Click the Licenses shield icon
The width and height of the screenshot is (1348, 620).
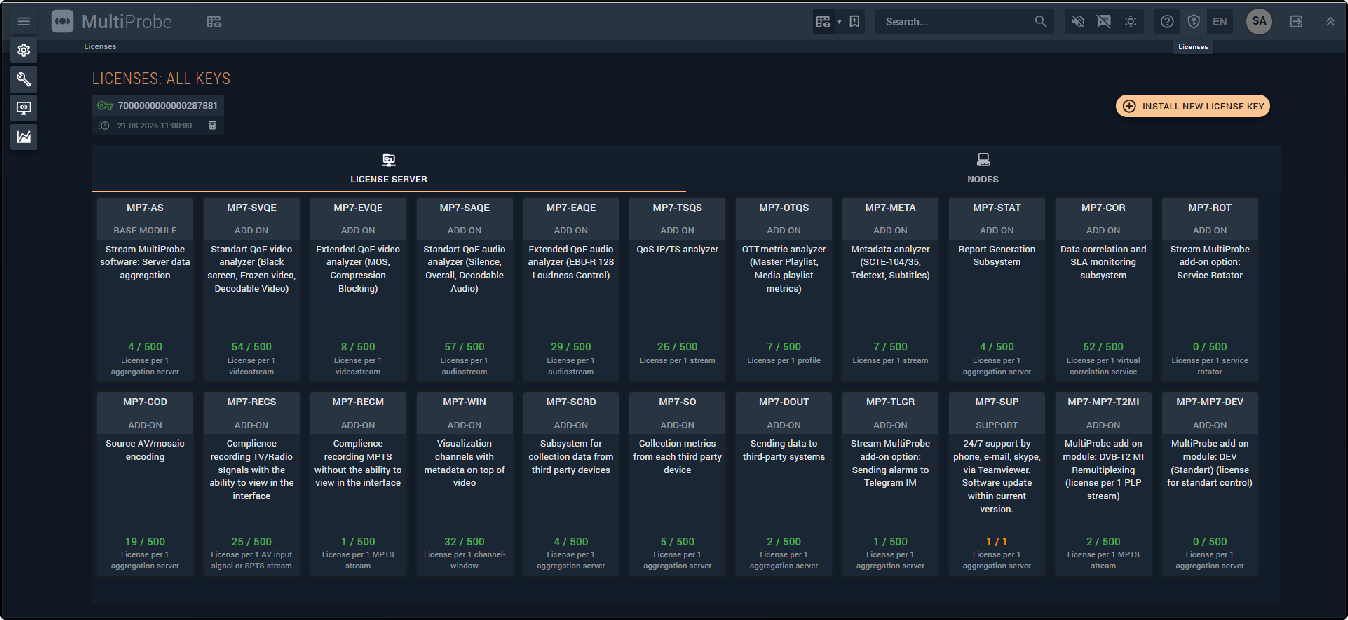1193,21
